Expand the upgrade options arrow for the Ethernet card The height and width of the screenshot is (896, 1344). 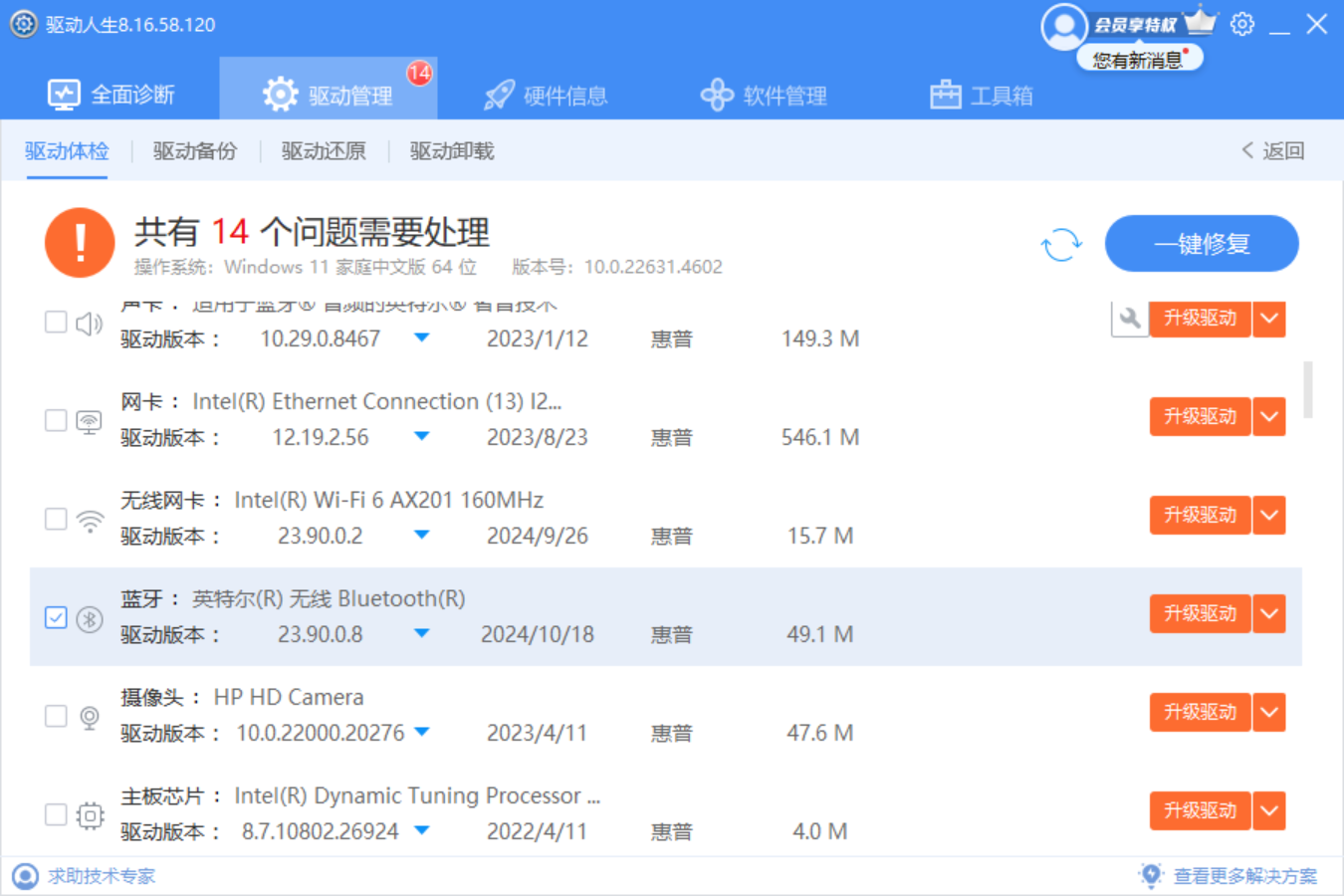pyautogui.click(x=1269, y=416)
